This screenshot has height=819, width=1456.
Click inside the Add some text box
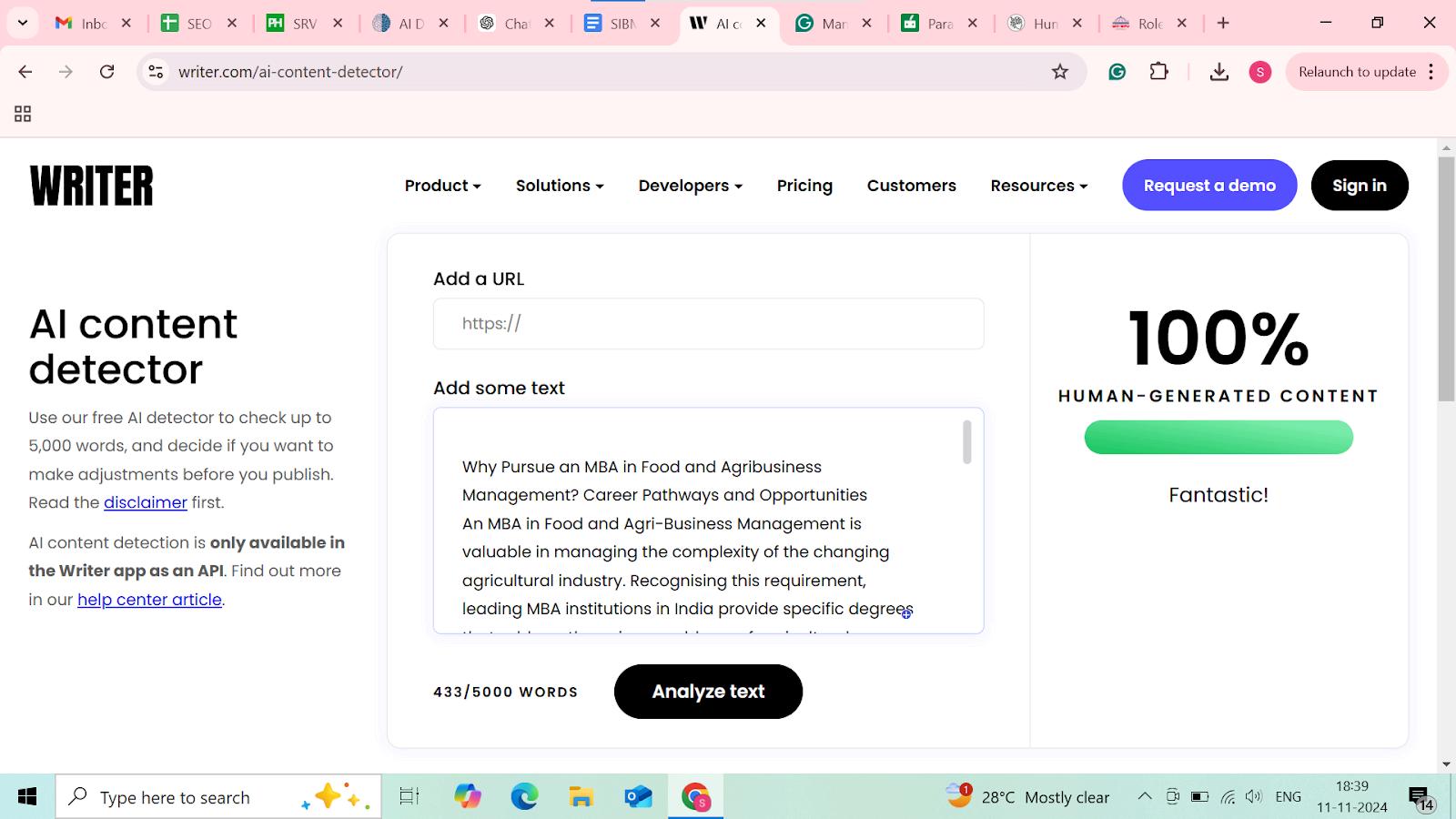click(708, 521)
